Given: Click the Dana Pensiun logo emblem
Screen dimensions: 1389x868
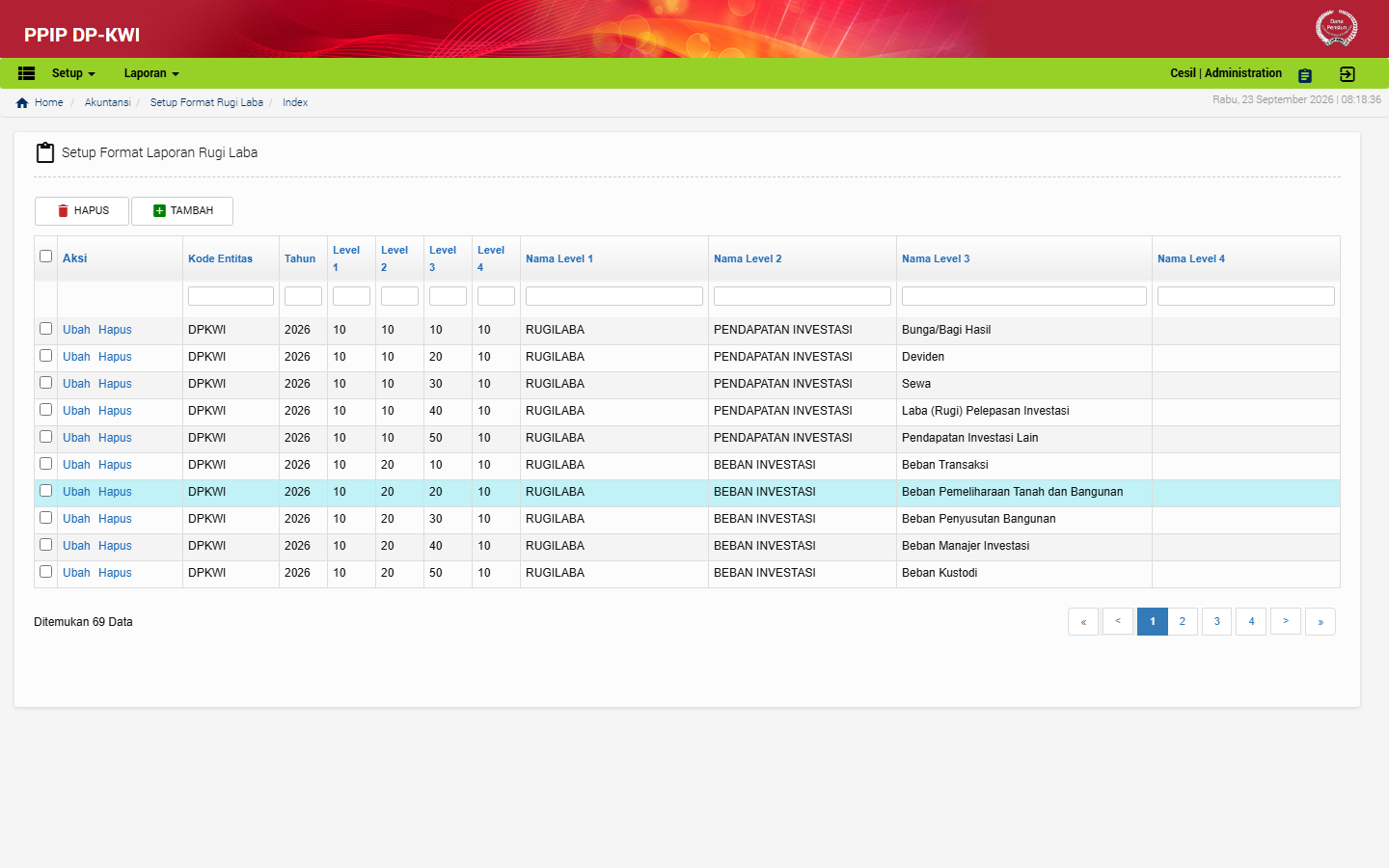Looking at the screenshot, I should [x=1336, y=28].
